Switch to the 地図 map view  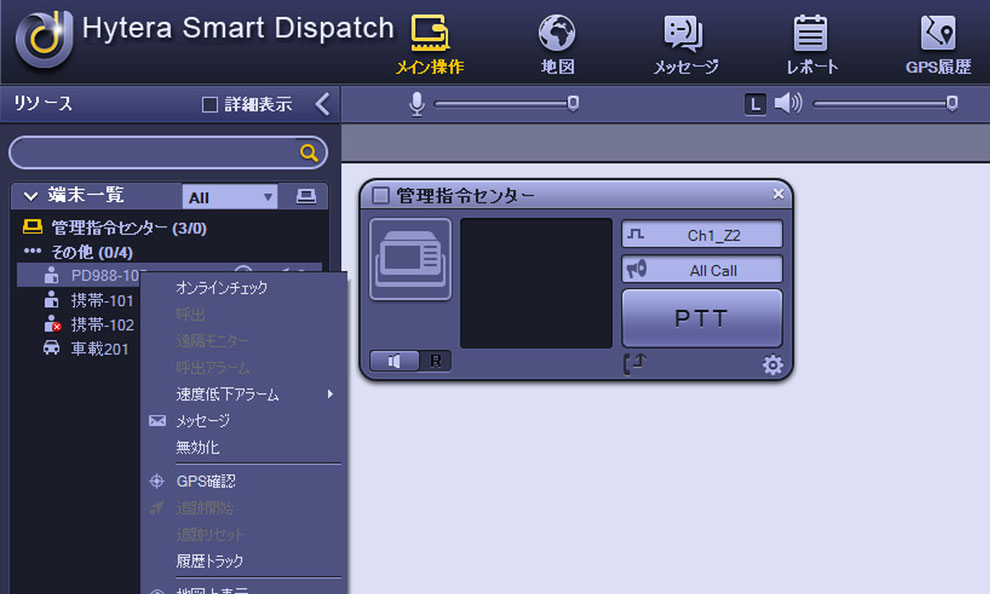point(557,44)
